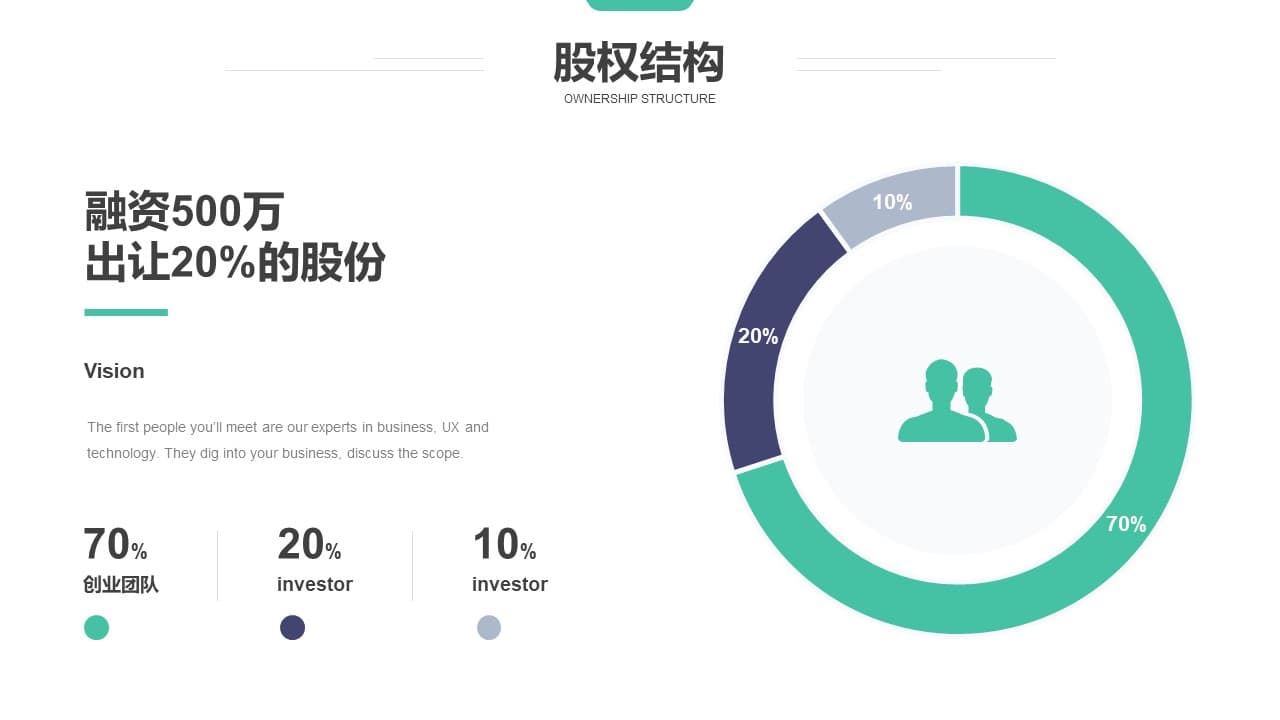Click the 20% label on the navy donut segment
The width and height of the screenshot is (1280, 720).
(x=758, y=336)
